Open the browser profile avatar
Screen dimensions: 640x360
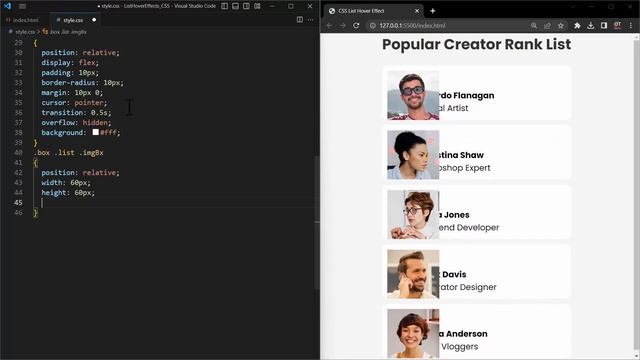618,25
